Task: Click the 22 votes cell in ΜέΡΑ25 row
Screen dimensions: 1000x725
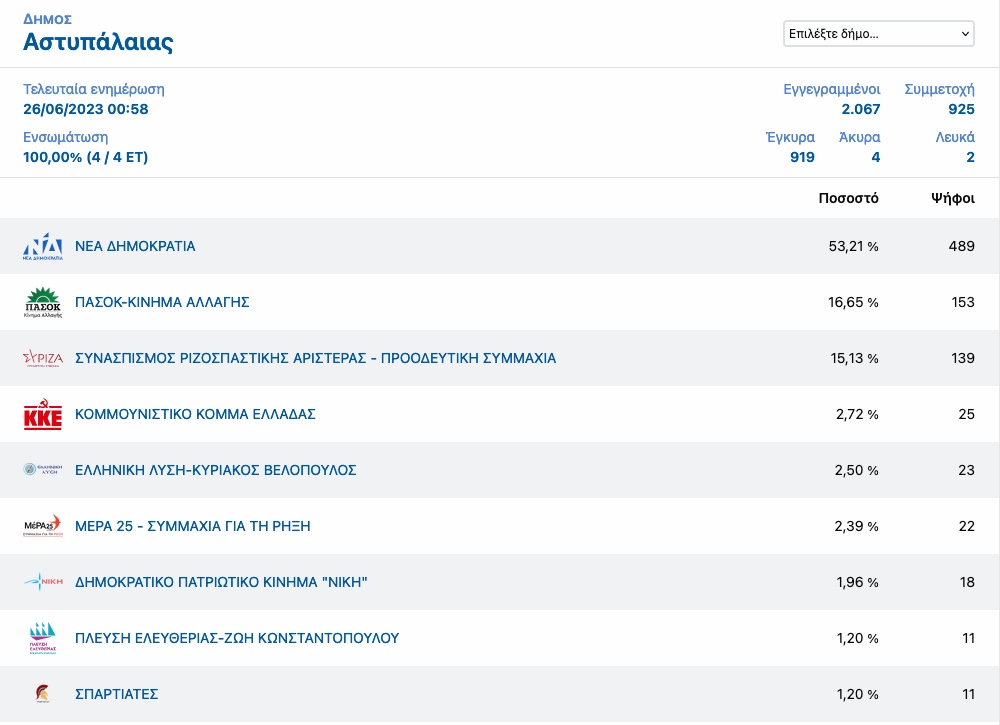Action: (967, 526)
